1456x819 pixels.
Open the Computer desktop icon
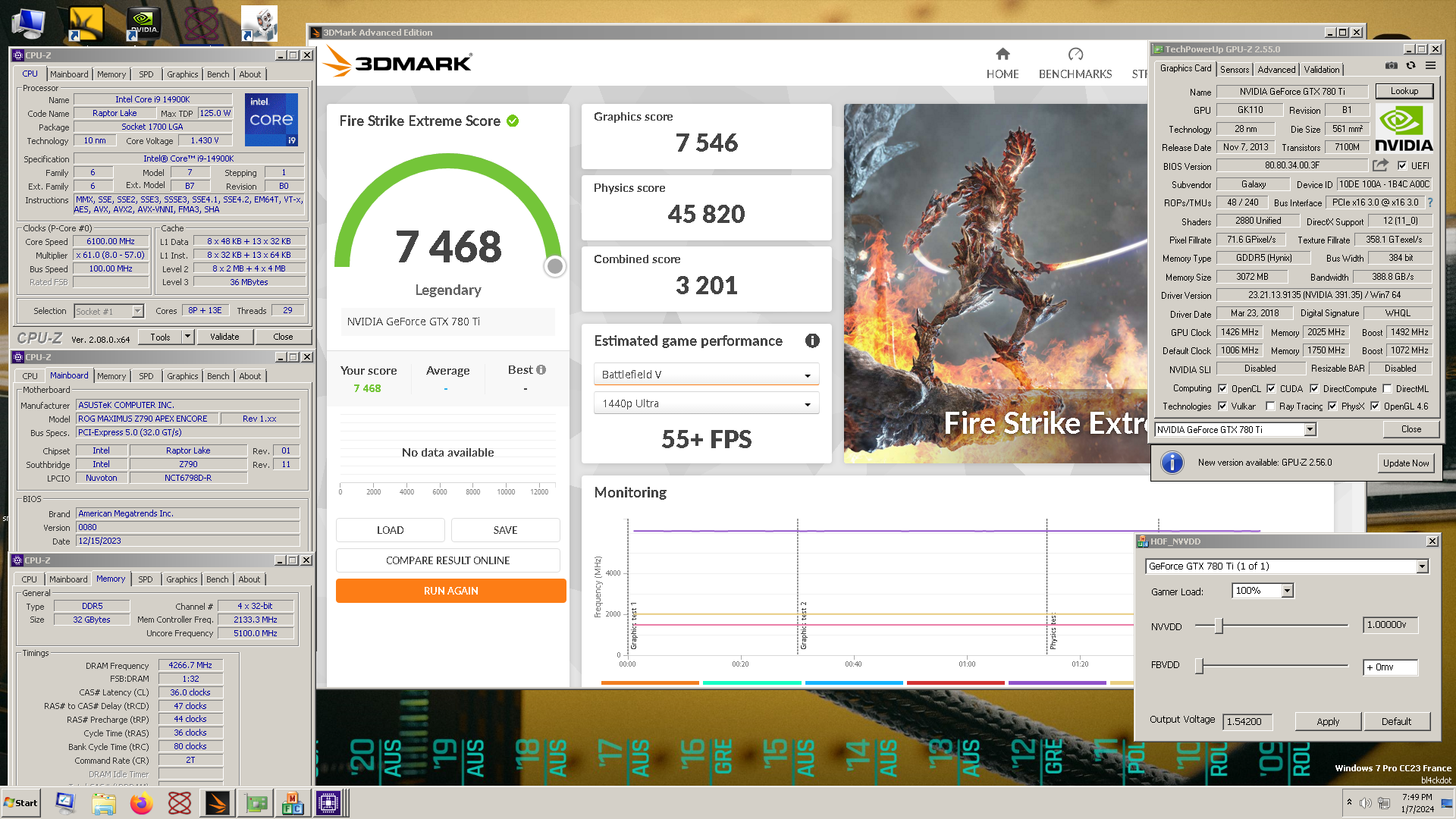(28, 24)
